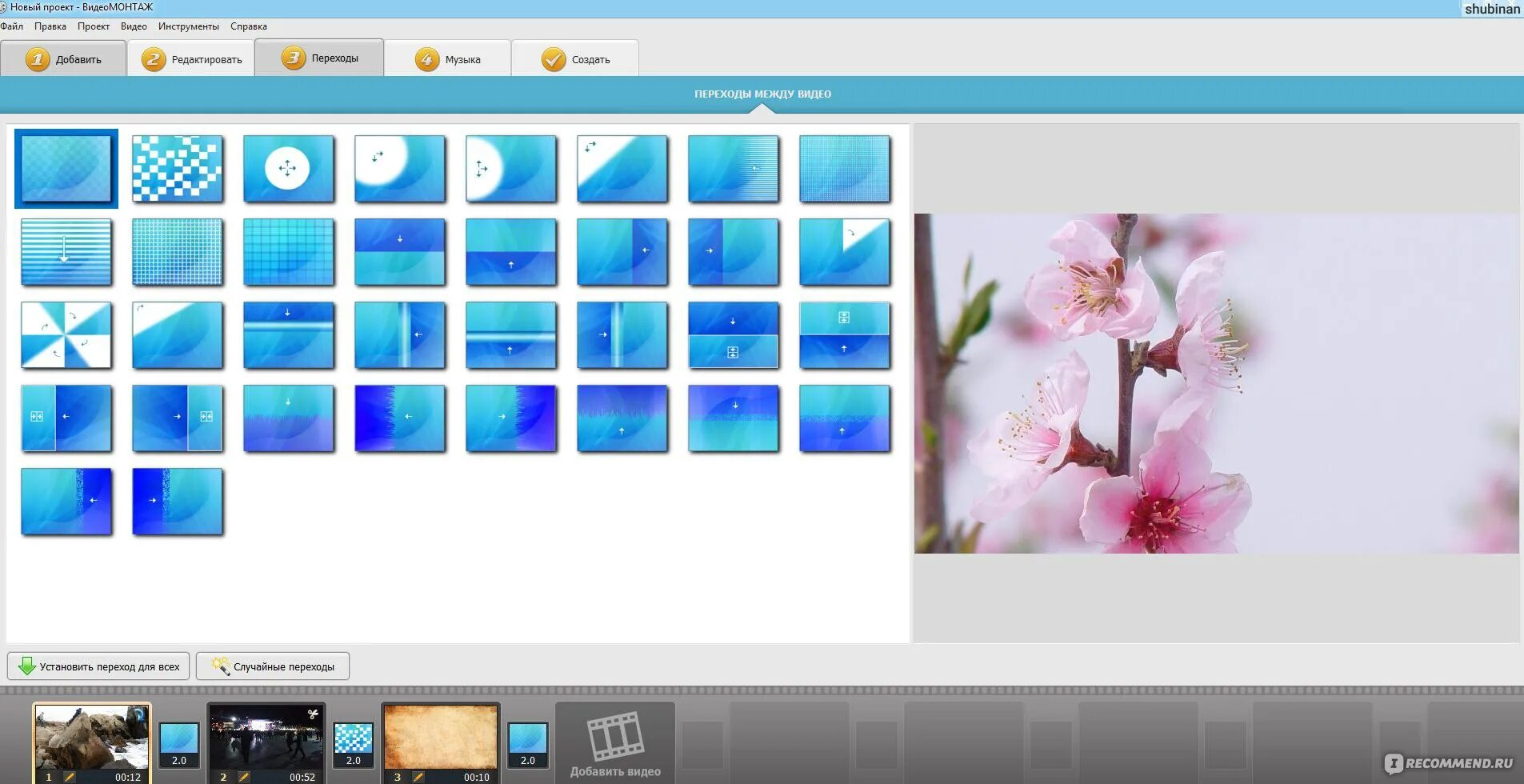Screen dimensions: 1524x784
Task: Select the half-circle wipe from left transition
Action: tap(511, 169)
